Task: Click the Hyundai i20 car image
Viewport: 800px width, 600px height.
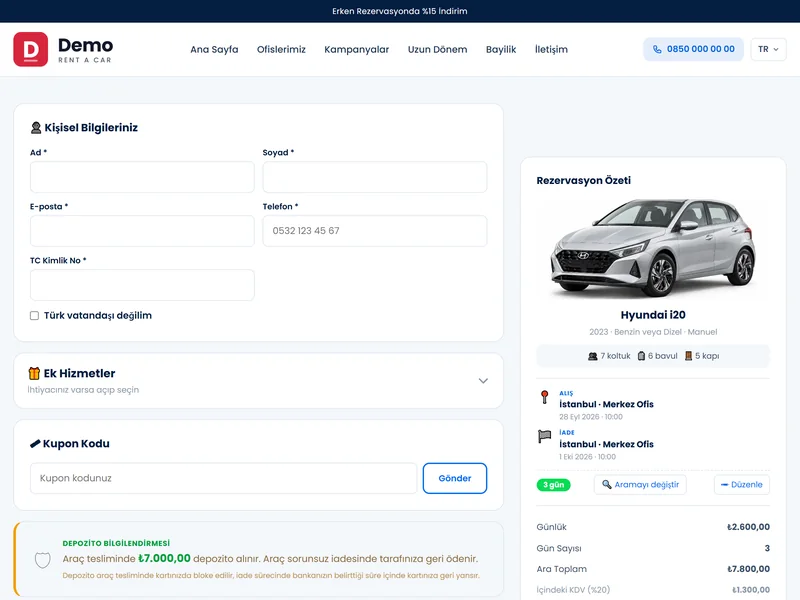Action: (653, 247)
